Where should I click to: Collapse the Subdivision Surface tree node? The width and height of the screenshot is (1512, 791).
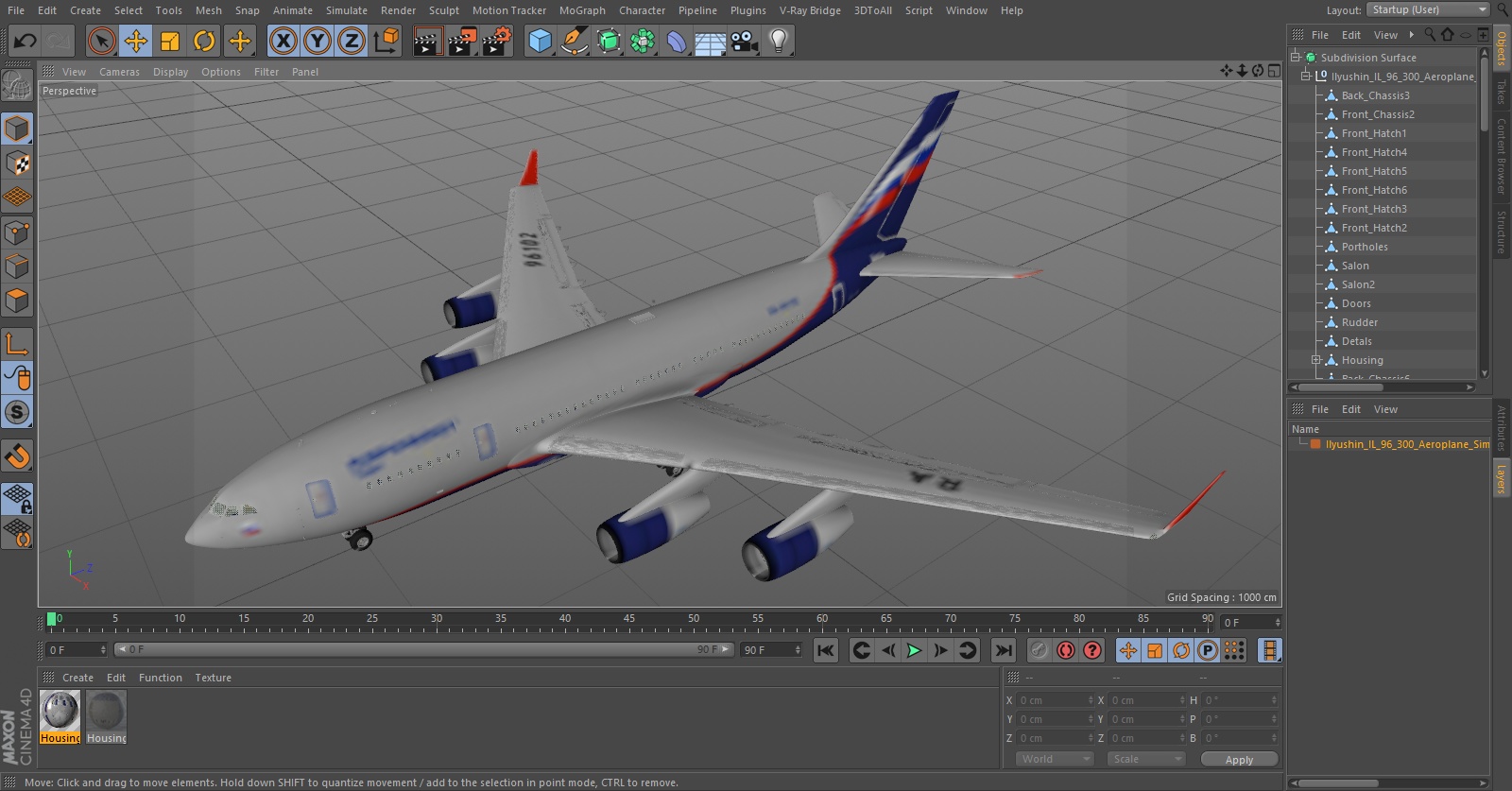tap(1296, 57)
